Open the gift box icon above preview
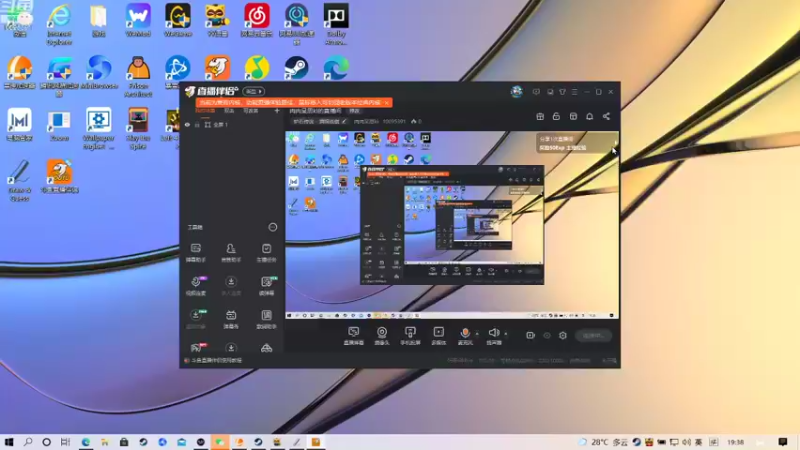Image resolution: width=800 pixels, height=450 pixels. point(540,116)
